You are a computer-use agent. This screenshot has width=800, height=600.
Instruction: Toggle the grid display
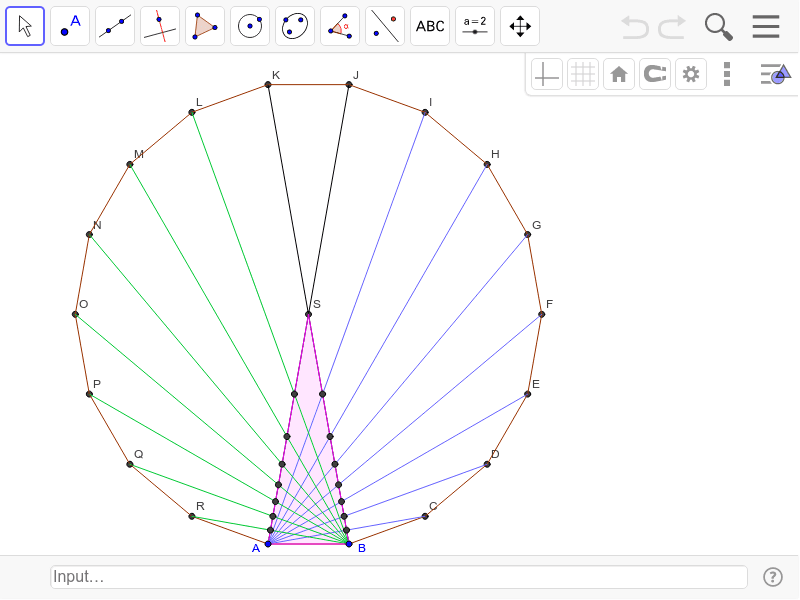pos(583,73)
